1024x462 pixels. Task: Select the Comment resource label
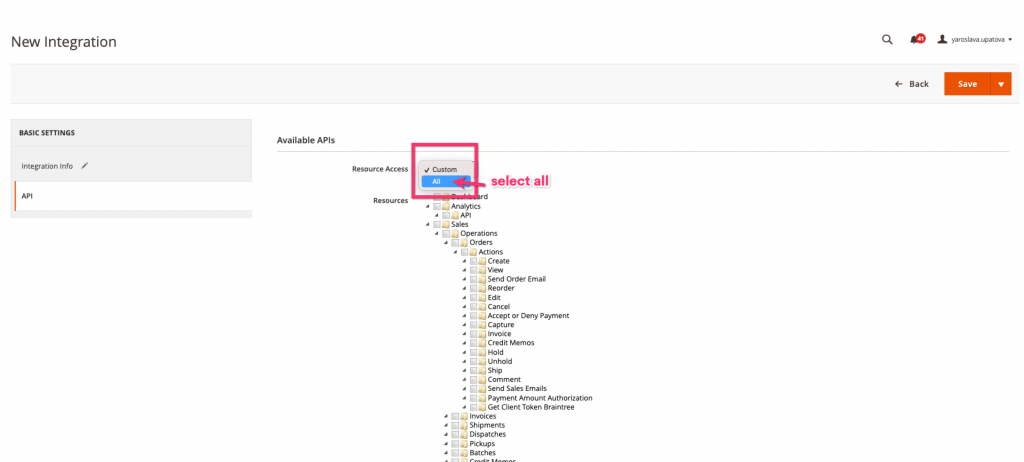pyautogui.click(x=504, y=380)
